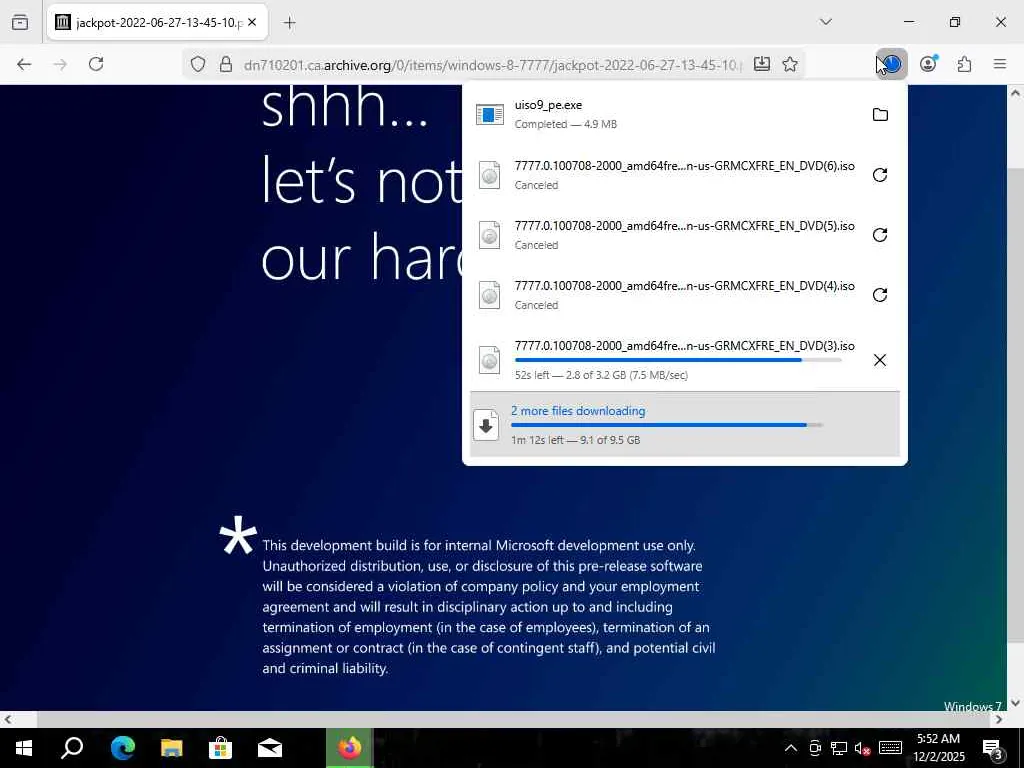
Task: Click DVD(3).iso disc file icon
Action: (x=490, y=360)
